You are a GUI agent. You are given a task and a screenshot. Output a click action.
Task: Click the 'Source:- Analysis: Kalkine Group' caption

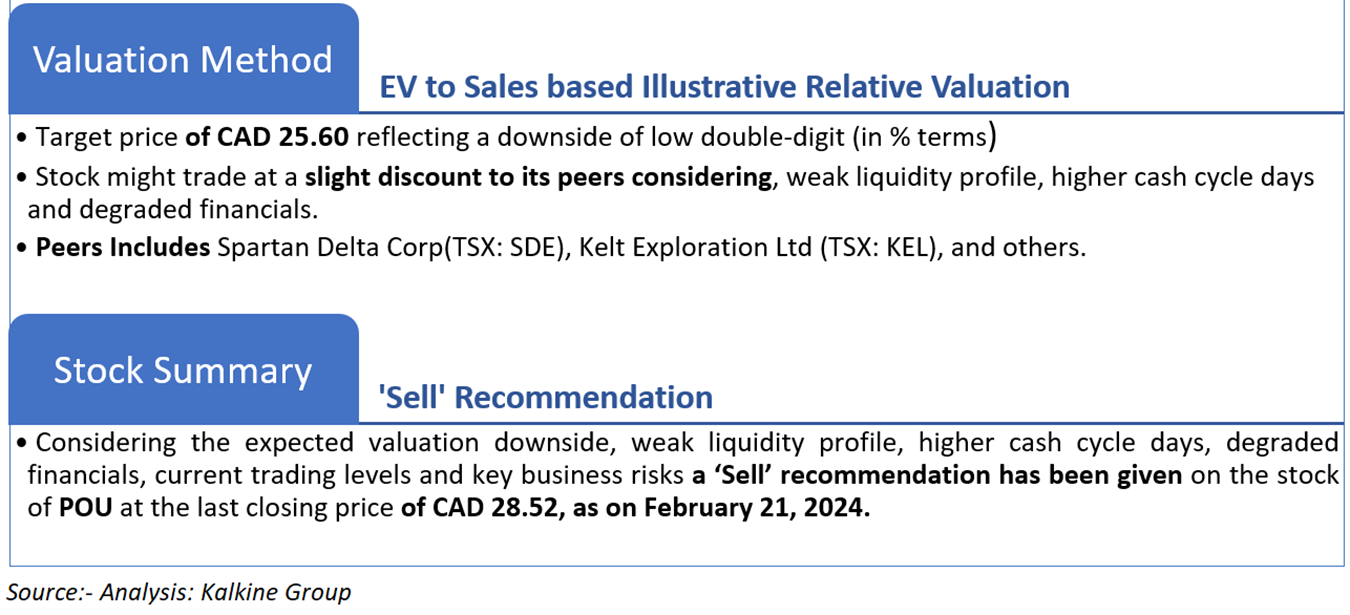pyautogui.click(x=179, y=592)
